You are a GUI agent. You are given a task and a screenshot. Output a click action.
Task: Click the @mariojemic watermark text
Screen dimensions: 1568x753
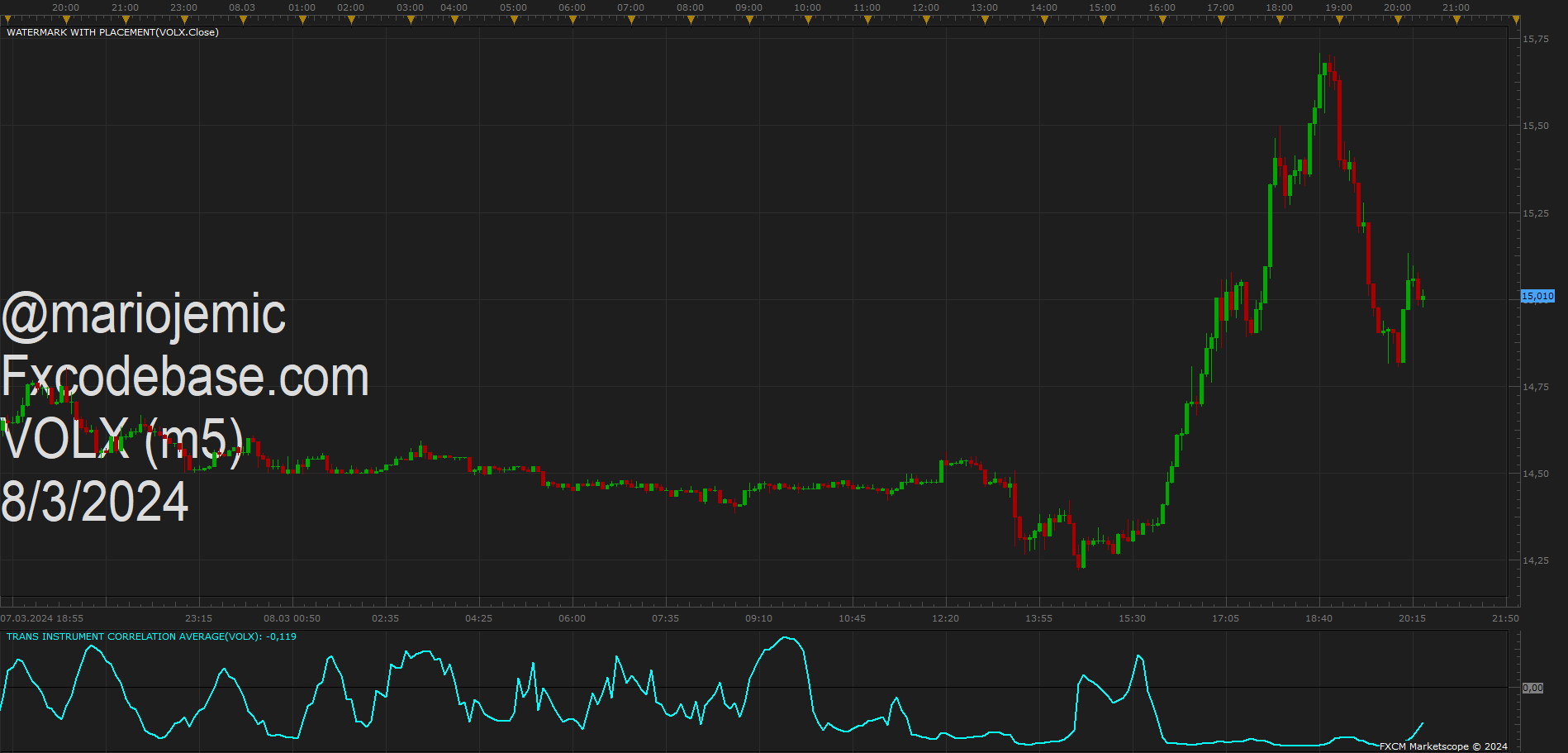click(x=144, y=315)
